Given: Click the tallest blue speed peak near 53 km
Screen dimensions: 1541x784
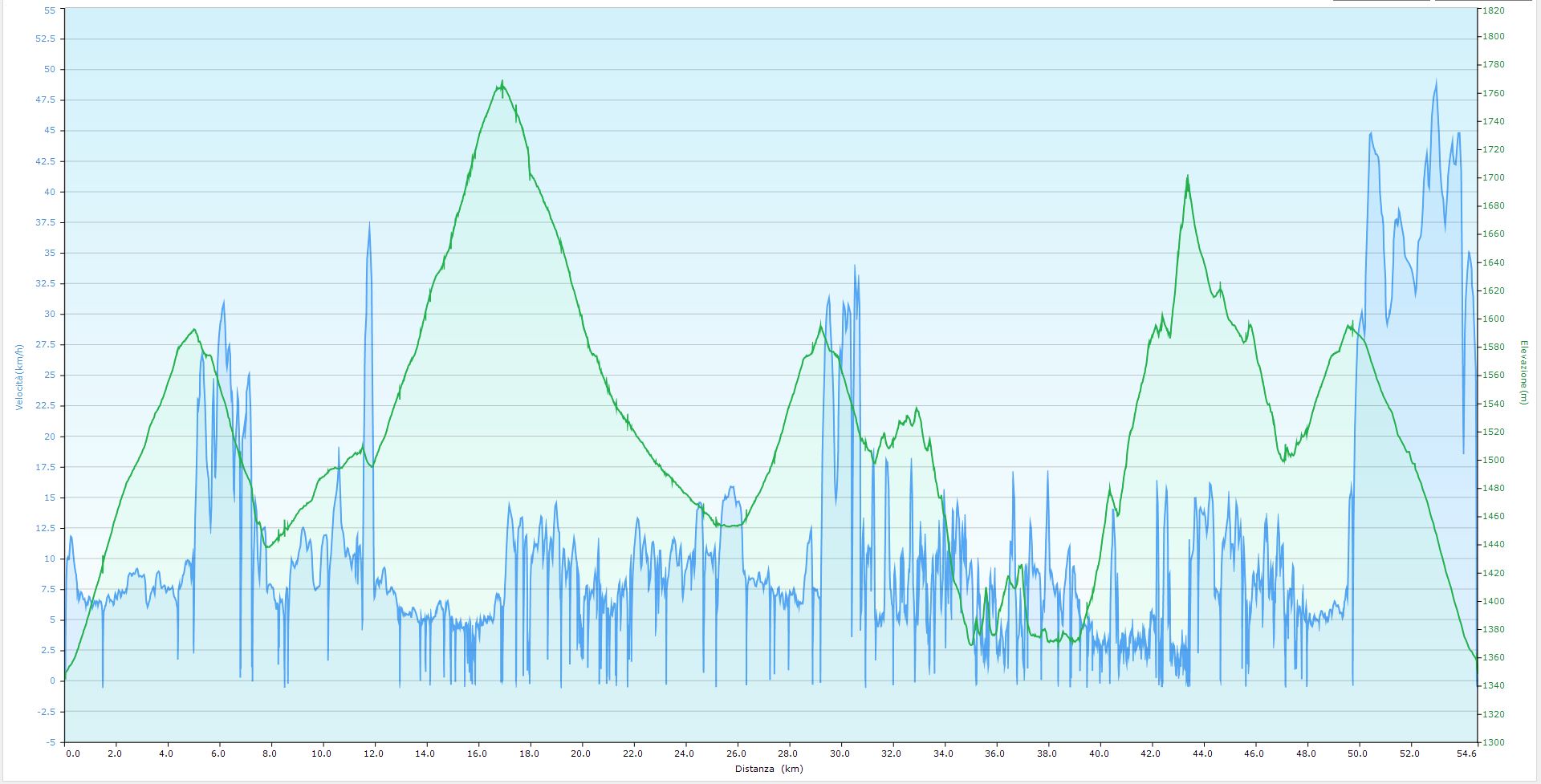Looking at the screenshot, I should (1436, 81).
